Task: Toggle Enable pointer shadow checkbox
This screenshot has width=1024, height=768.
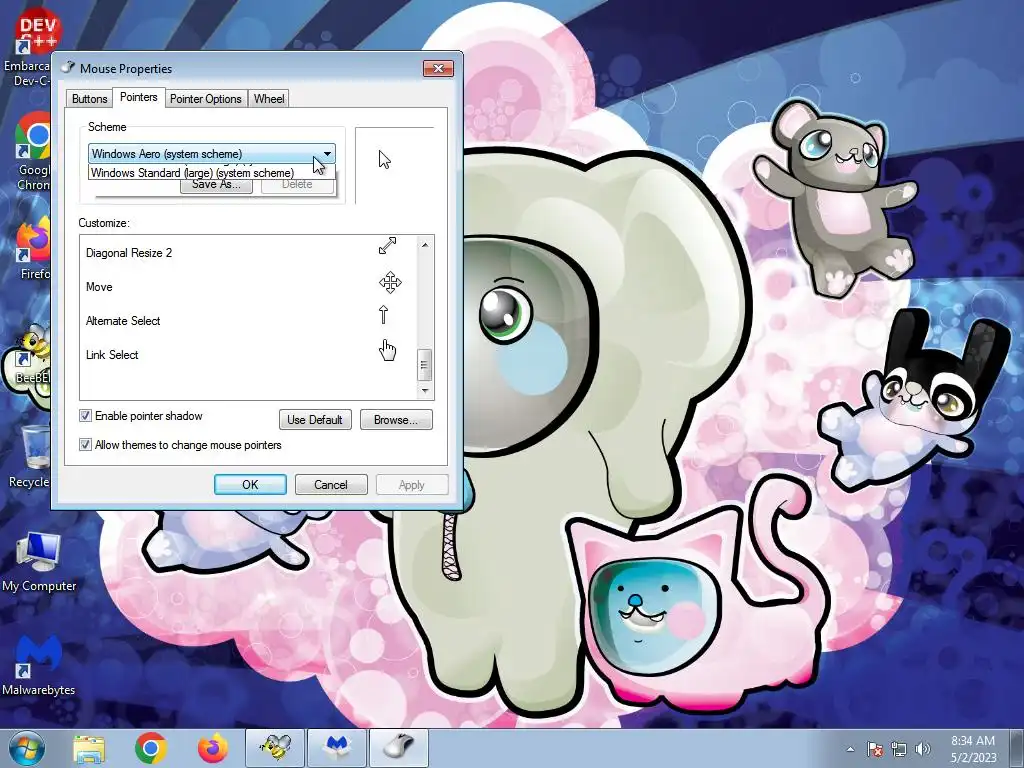Action: [x=86, y=416]
